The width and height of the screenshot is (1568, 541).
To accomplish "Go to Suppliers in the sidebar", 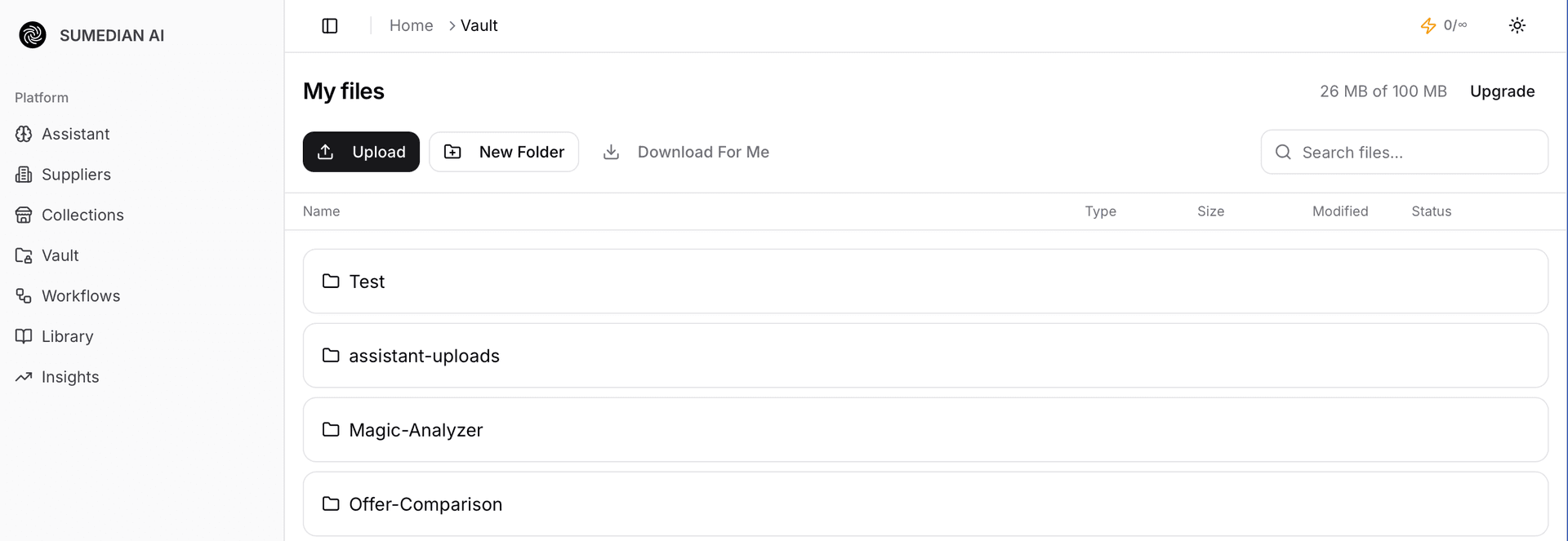I will click(x=76, y=175).
